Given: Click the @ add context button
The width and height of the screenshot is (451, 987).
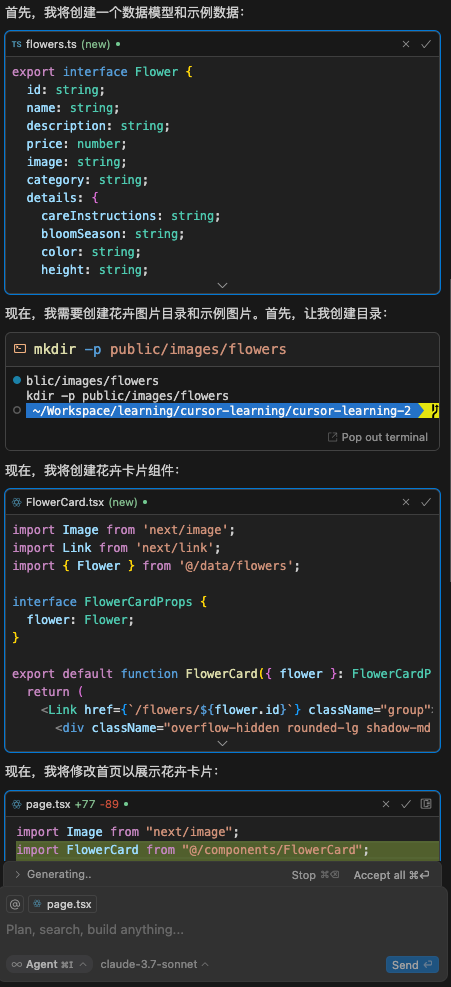Looking at the screenshot, I should tap(15, 905).
